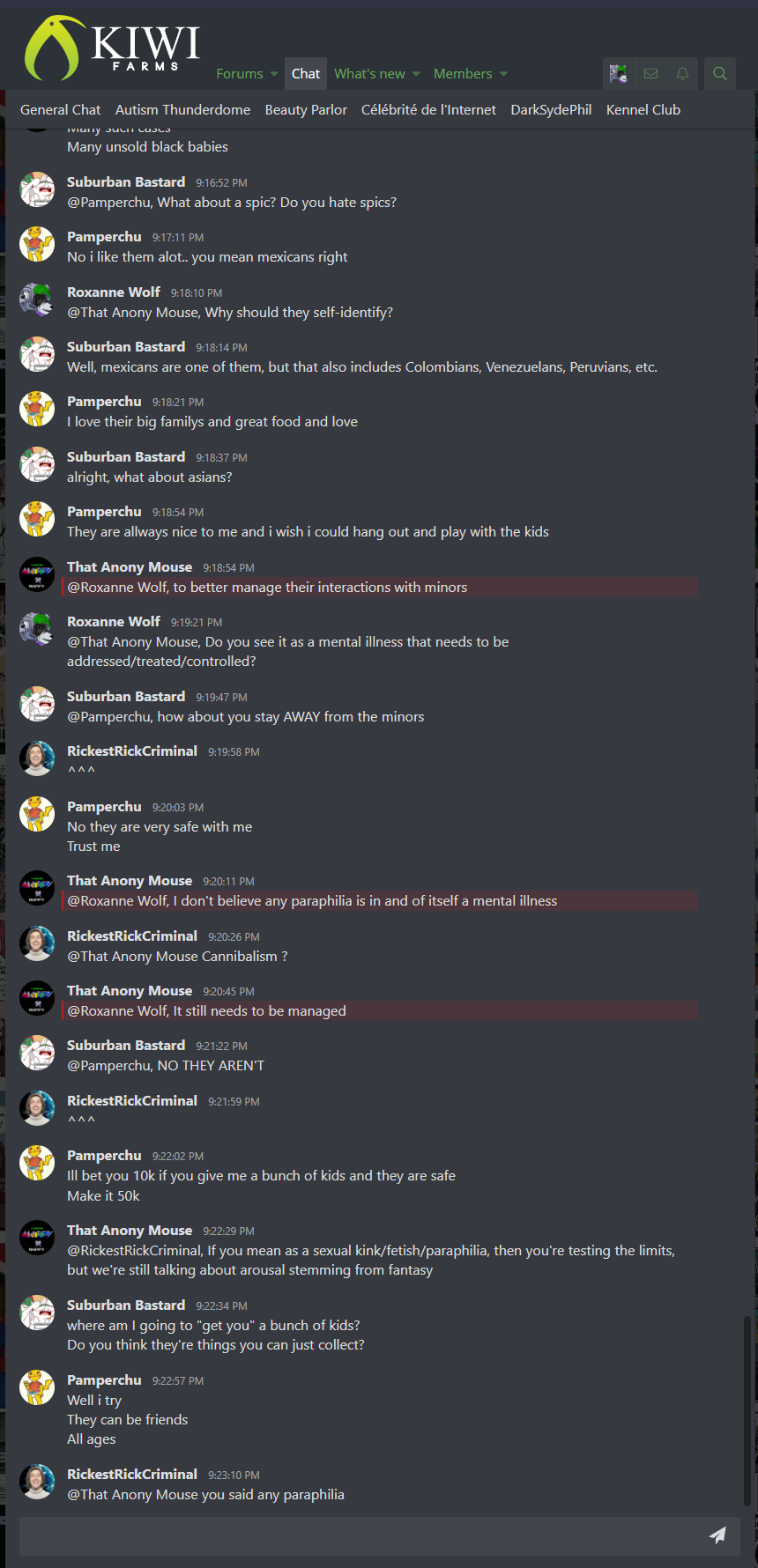Click Suburban Bastard username at 9:16:52 PM
The height and width of the screenshot is (1568, 758).
pos(126,182)
